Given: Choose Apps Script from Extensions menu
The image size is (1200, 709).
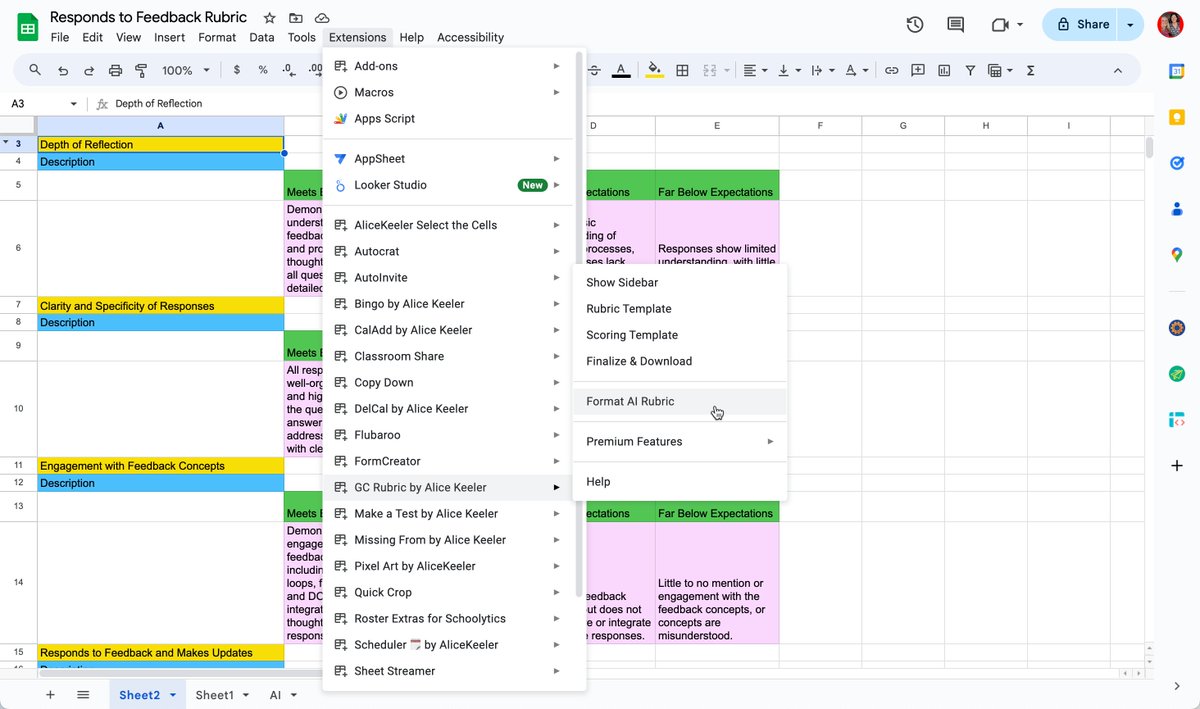Looking at the screenshot, I should tap(448, 118).
